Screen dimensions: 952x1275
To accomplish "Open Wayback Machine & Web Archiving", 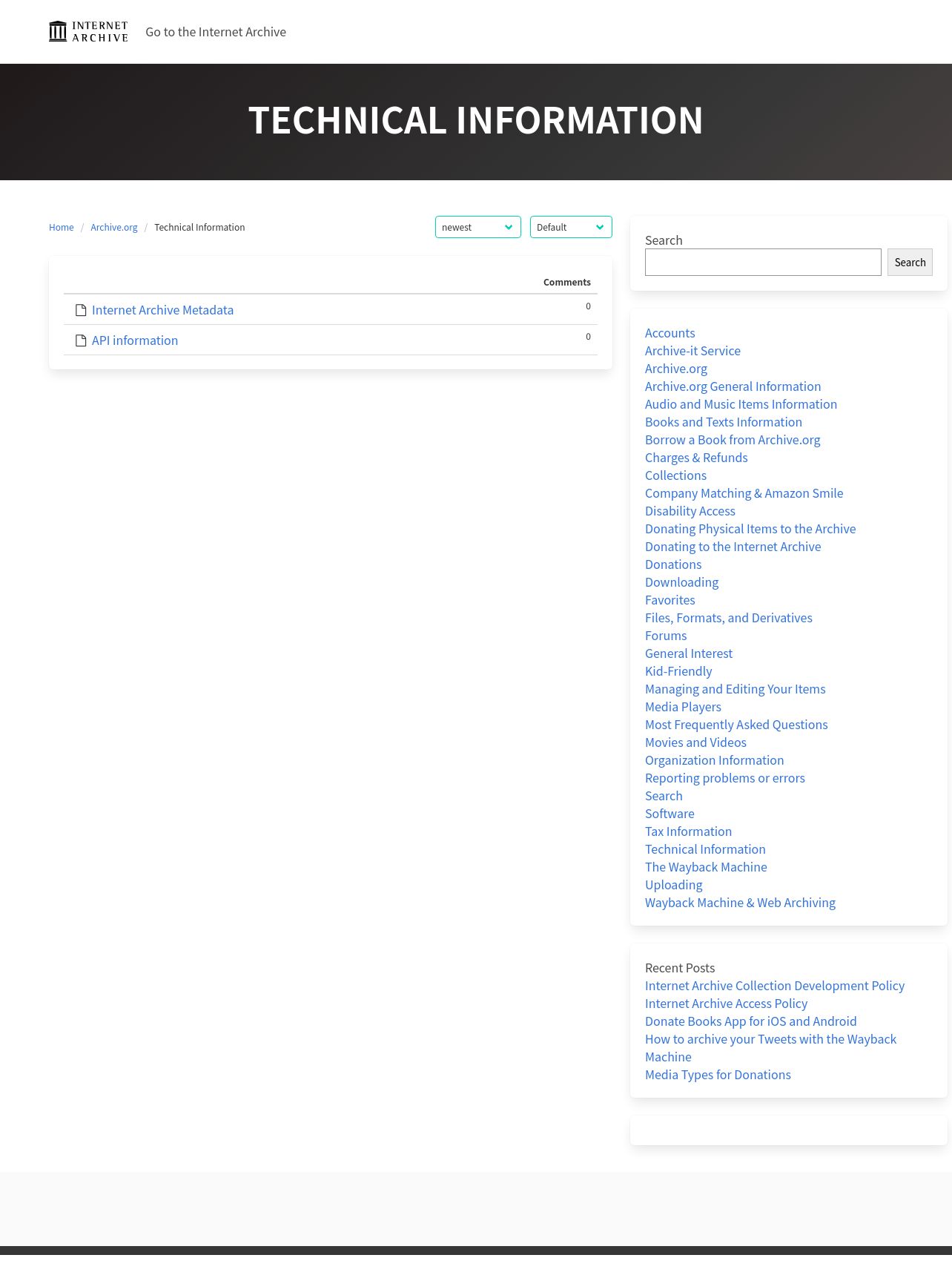I will point(740,903).
